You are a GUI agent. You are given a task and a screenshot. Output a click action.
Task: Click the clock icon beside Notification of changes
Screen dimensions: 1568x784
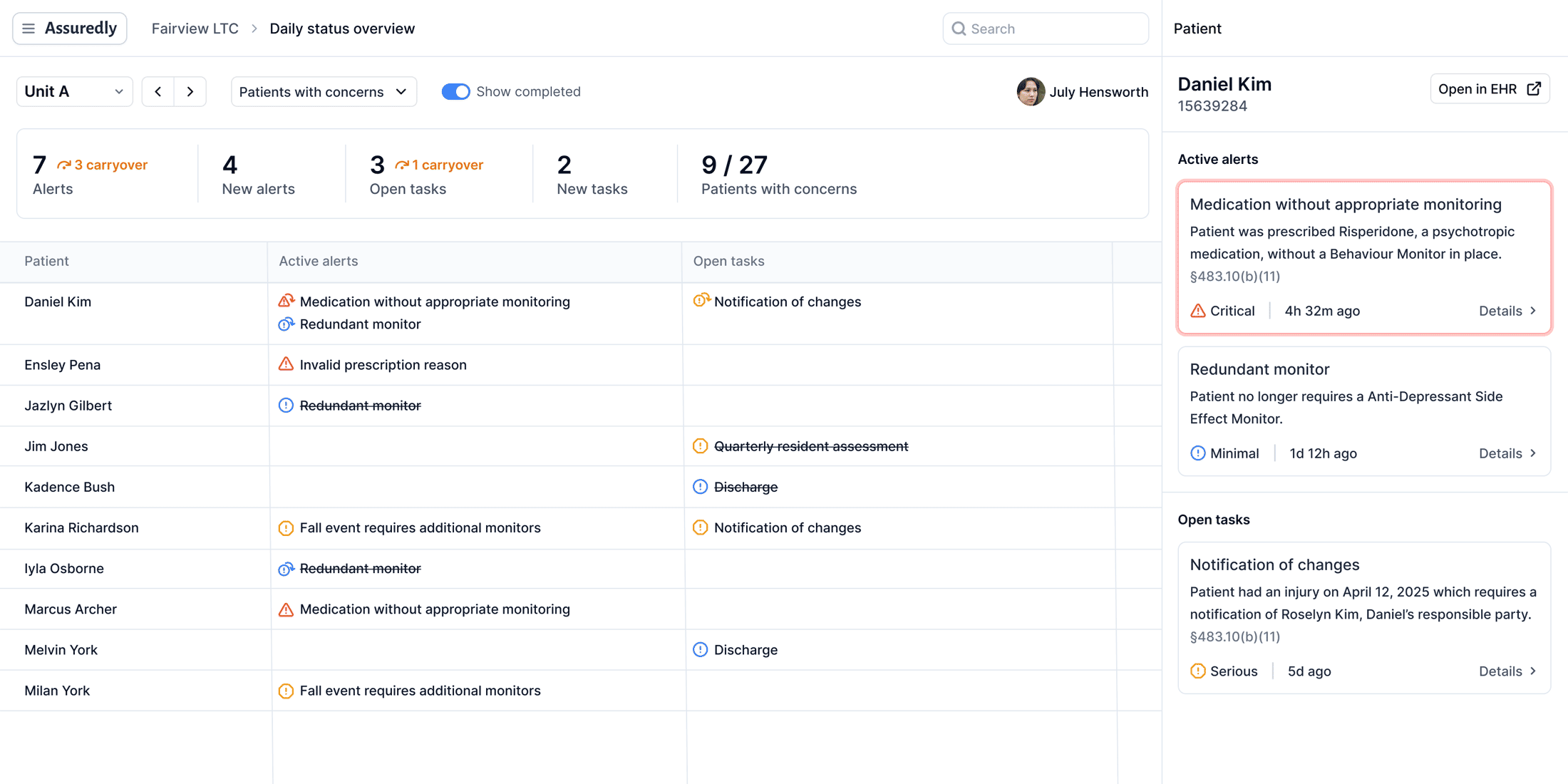[x=701, y=301]
